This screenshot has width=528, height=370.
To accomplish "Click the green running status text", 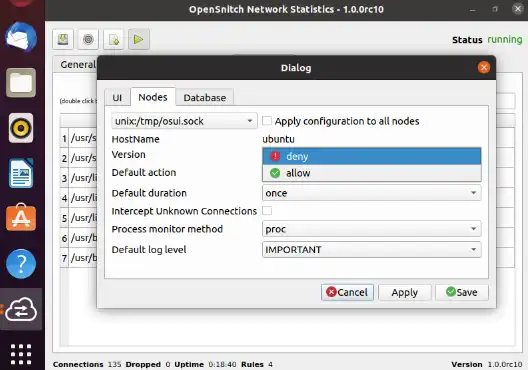I will pyautogui.click(x=505, y=40).
